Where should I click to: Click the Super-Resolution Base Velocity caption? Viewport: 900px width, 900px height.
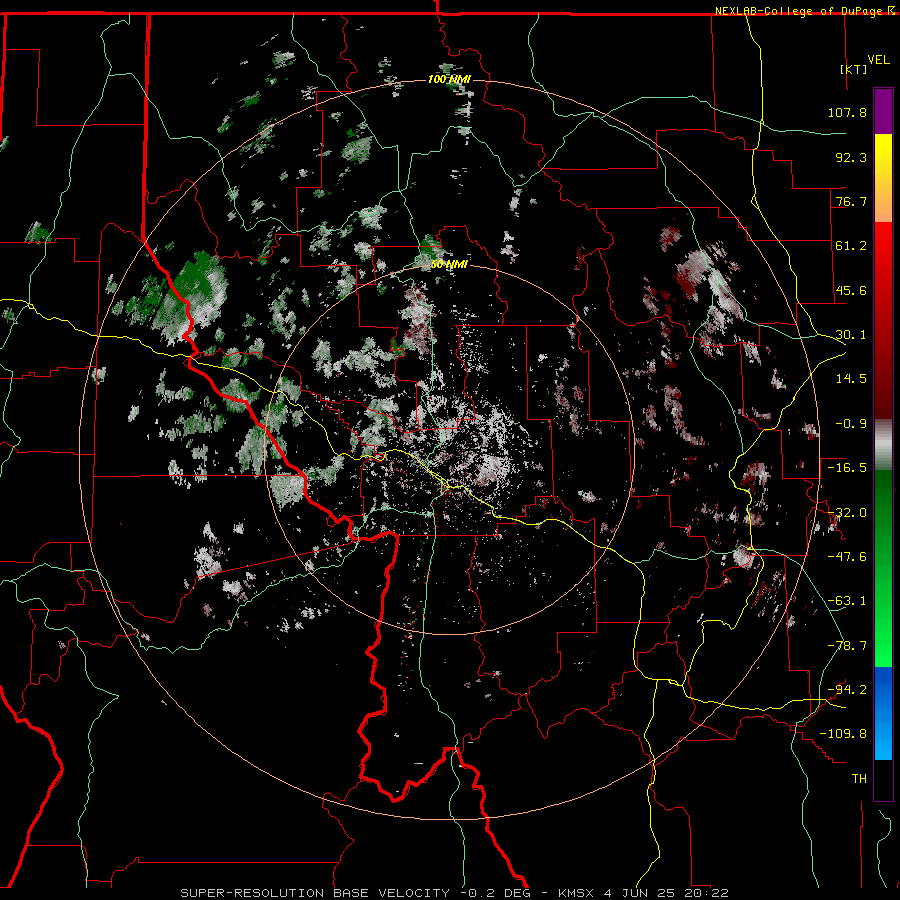click(454, 893)
